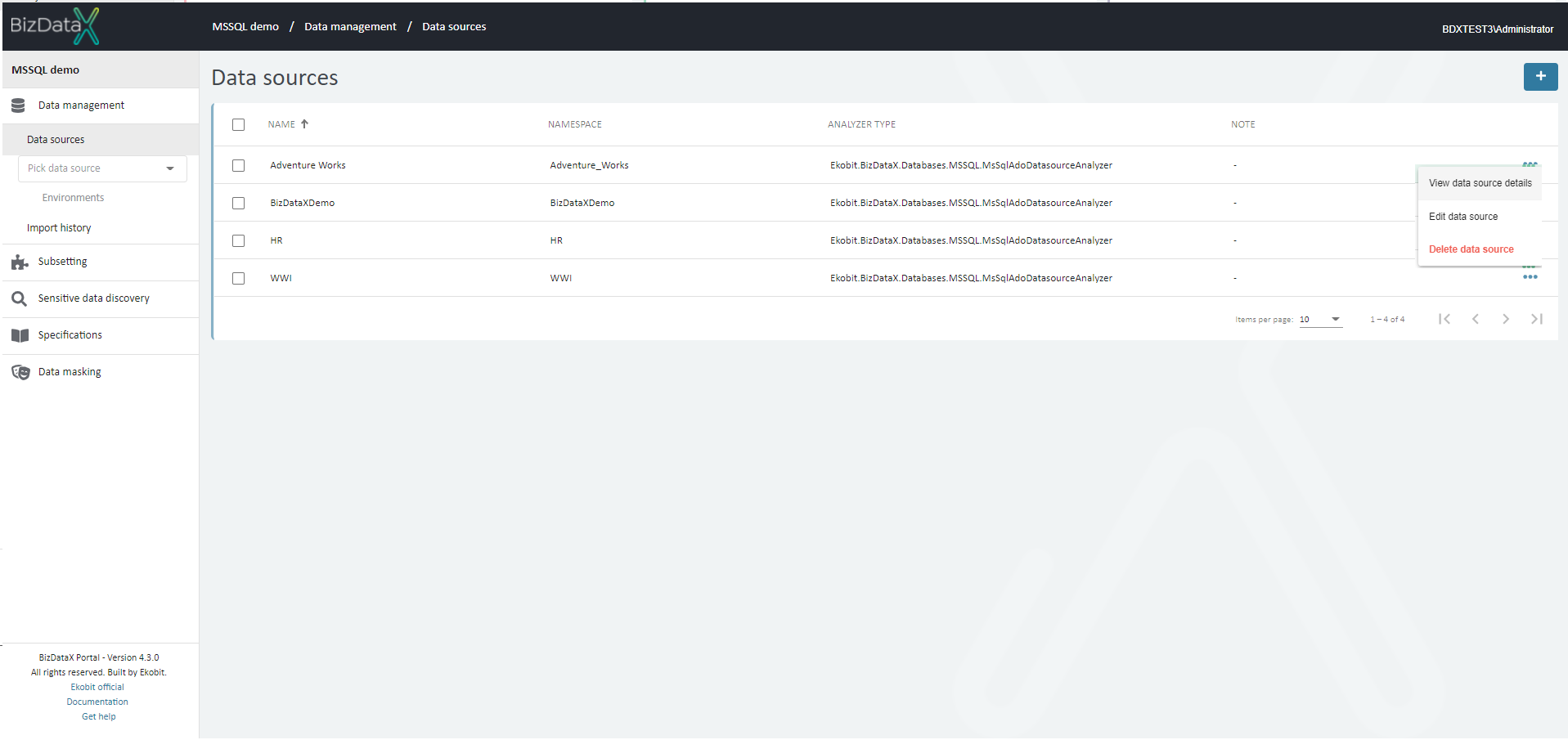The image size is (1568, 740).
Task: Sort by the NAMESPACE column header
Action: click(x=575, y=124)
